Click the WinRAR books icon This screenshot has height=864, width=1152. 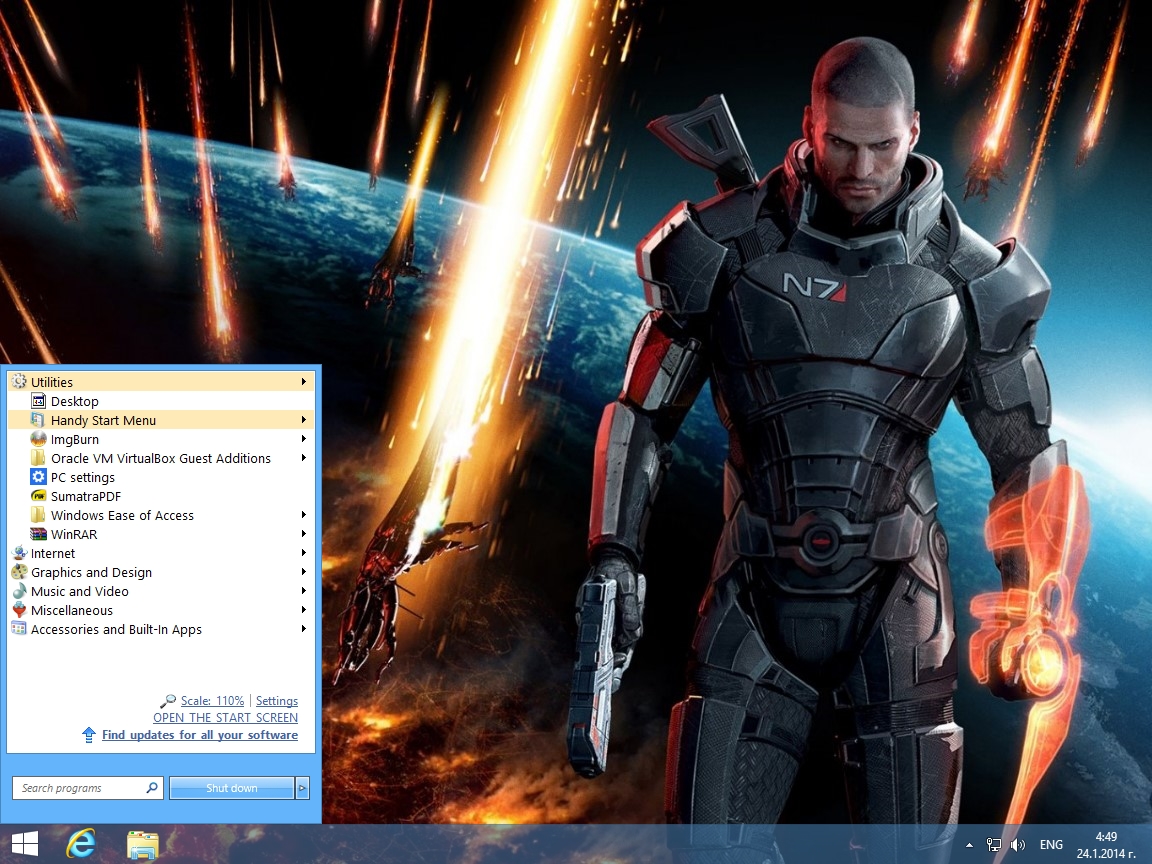coord(38,534)
